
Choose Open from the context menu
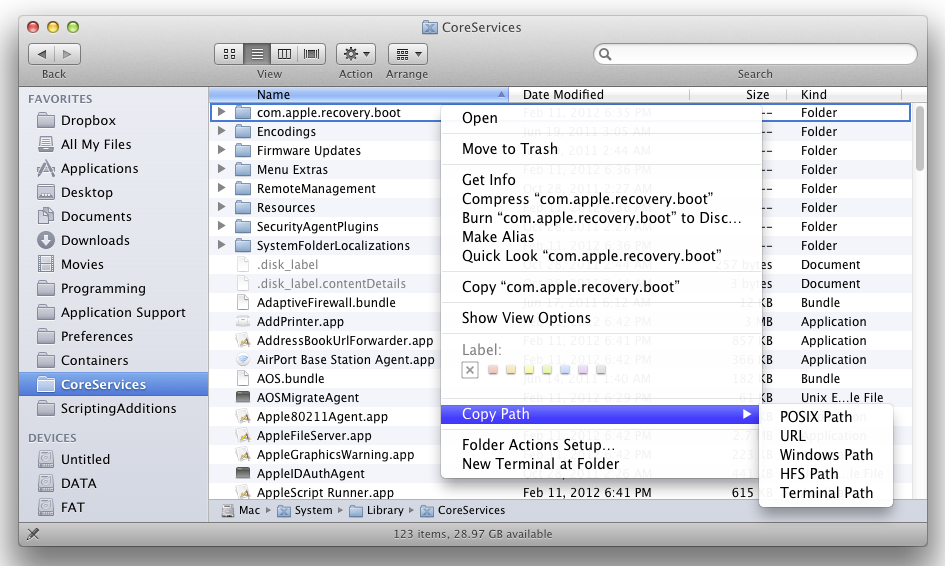[601, 118]
